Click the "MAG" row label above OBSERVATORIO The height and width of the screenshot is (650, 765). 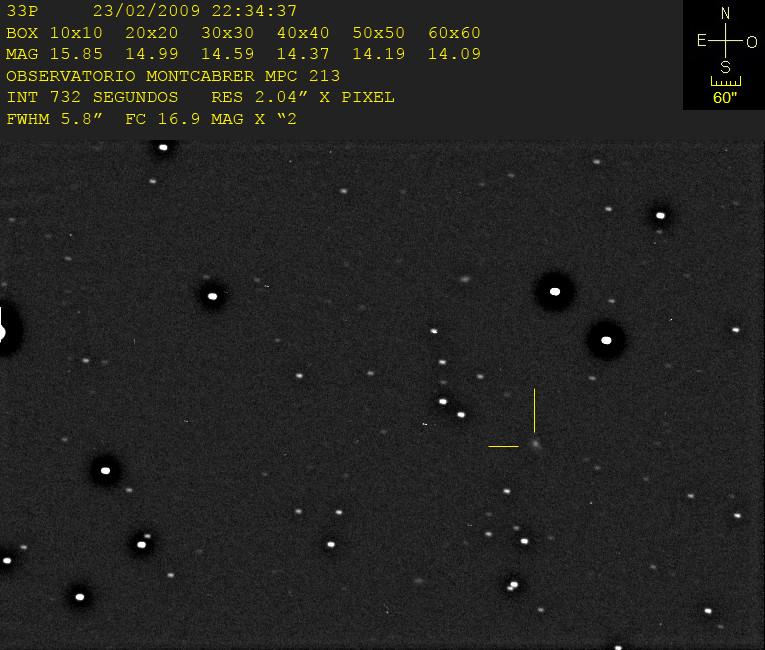22,54
